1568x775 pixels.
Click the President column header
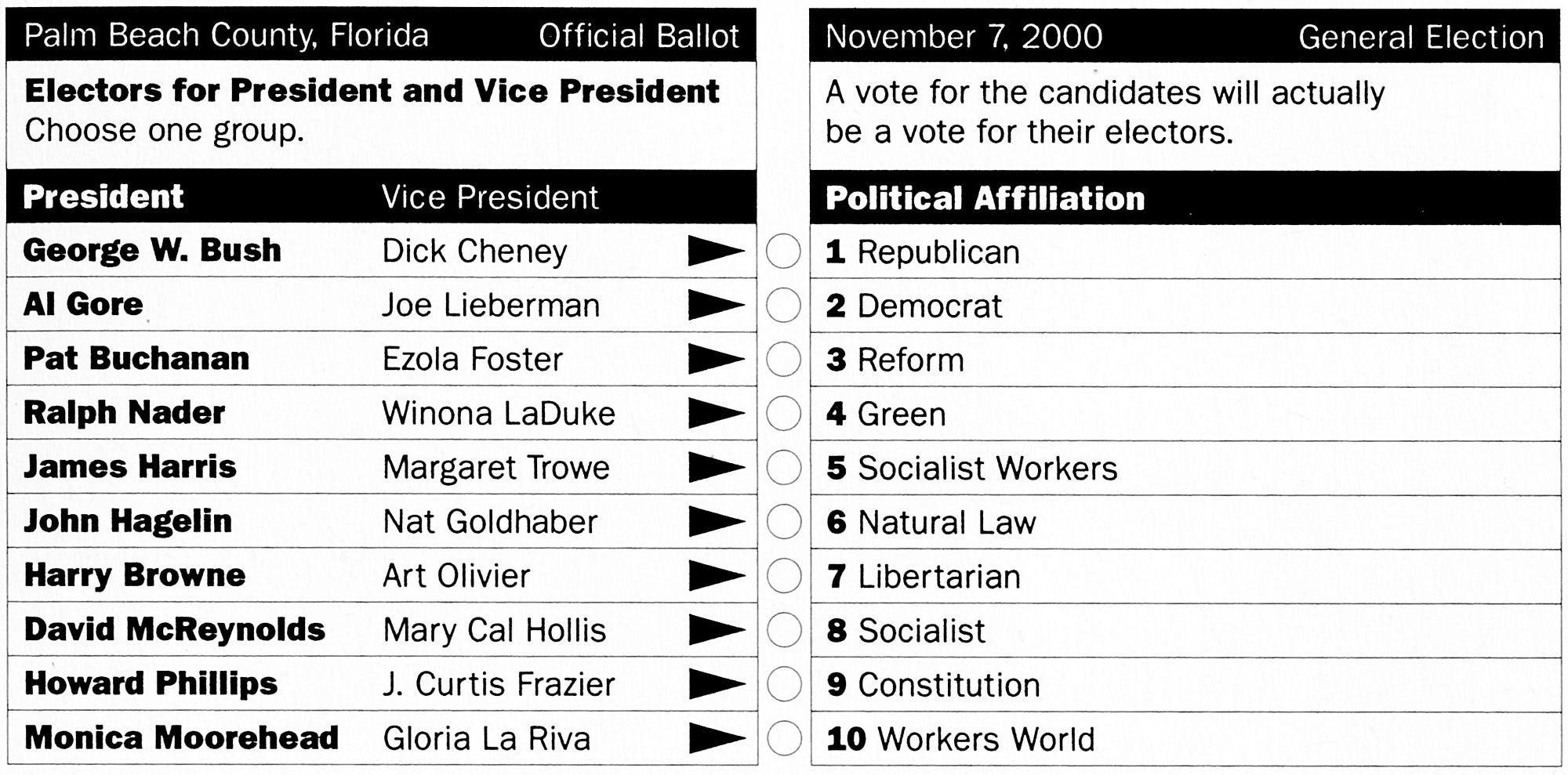coord(103,197)
